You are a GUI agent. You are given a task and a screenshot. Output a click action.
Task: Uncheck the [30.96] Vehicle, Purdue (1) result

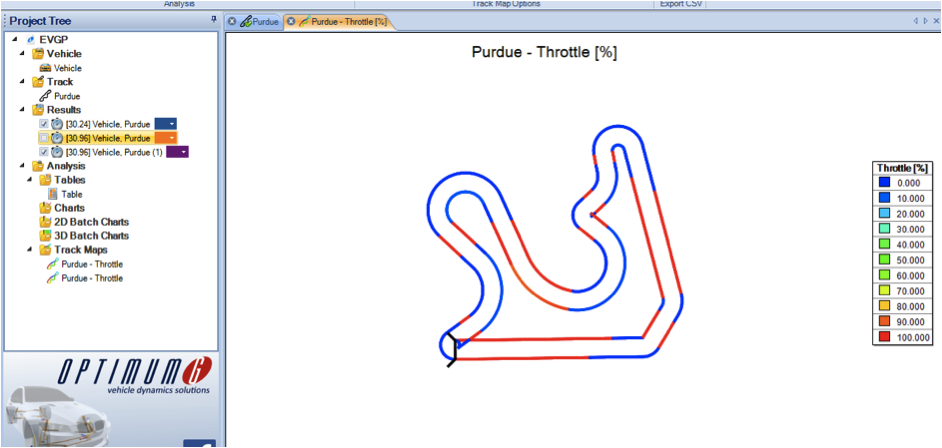(44, 152)
